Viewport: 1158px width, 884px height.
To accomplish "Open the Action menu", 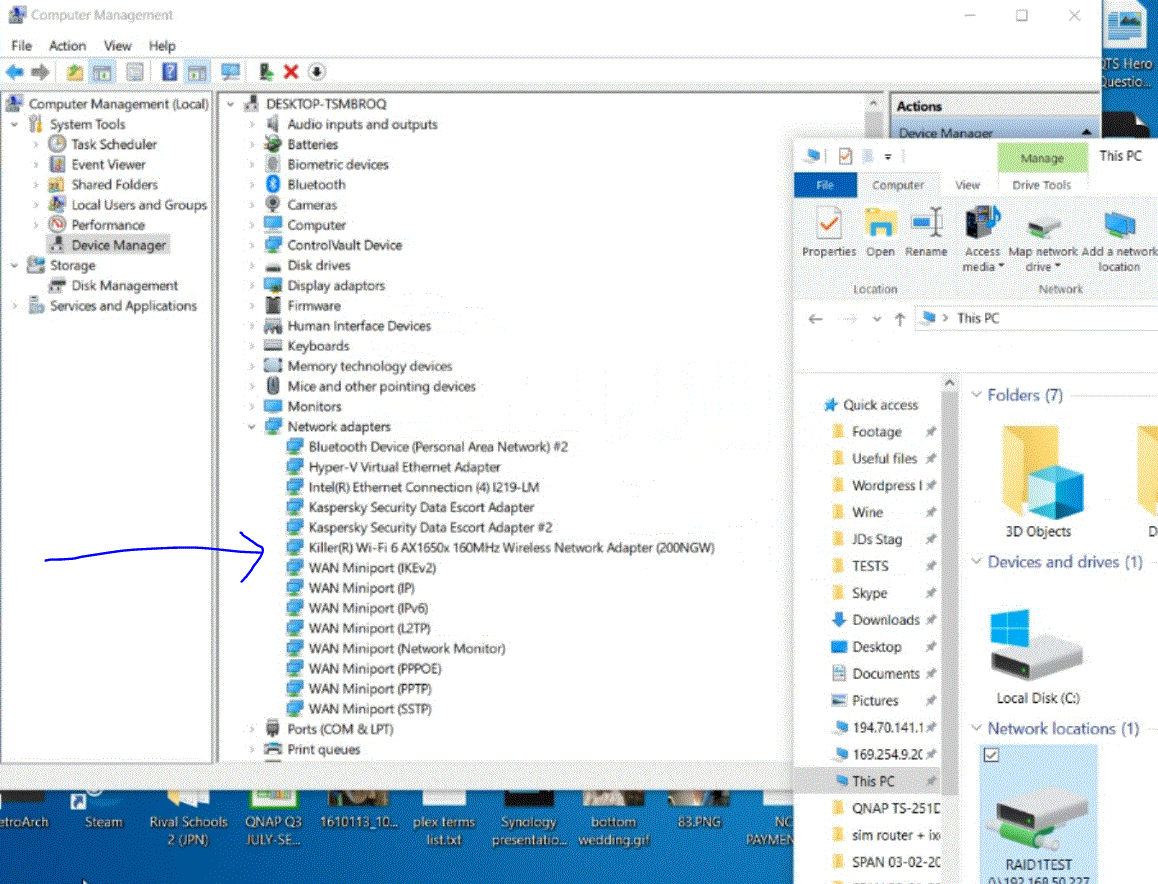I will click(x=67, y=46).
